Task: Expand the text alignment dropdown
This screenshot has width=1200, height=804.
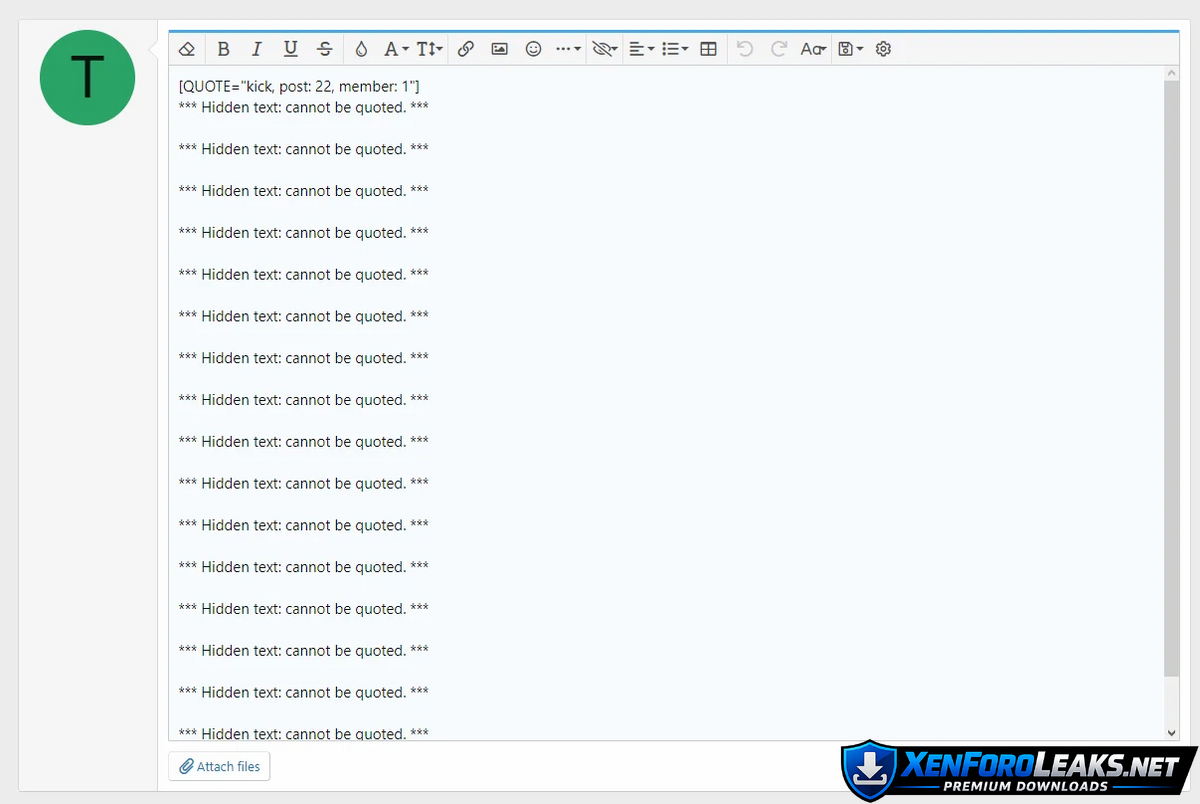Action: coord(641,49)
